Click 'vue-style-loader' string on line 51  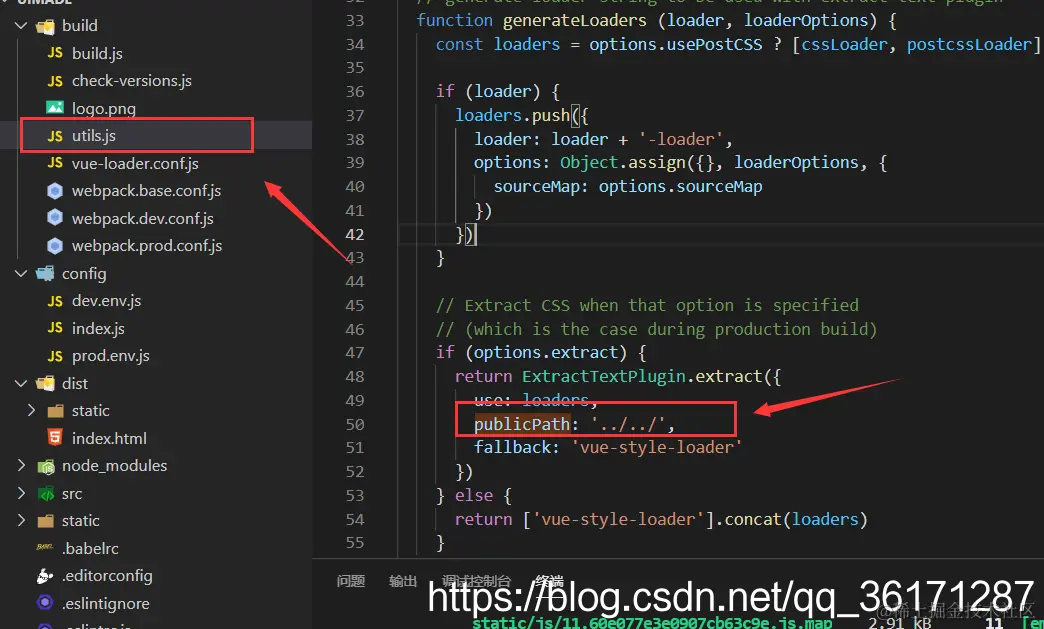coord(656,447)
